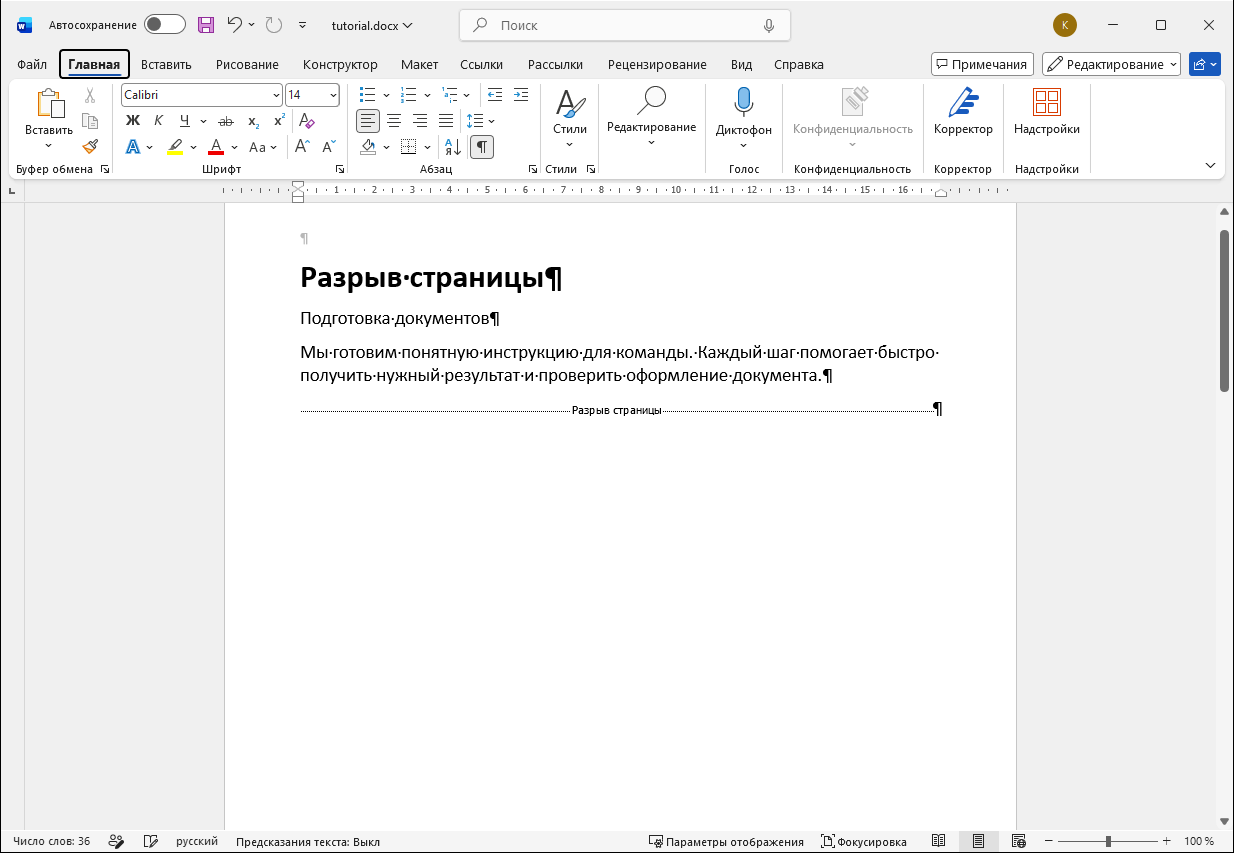This screenshot has height=853, width=1234.
Task: Open the Редактирование mode dropdown at top right
Action: click(1111, 64)
